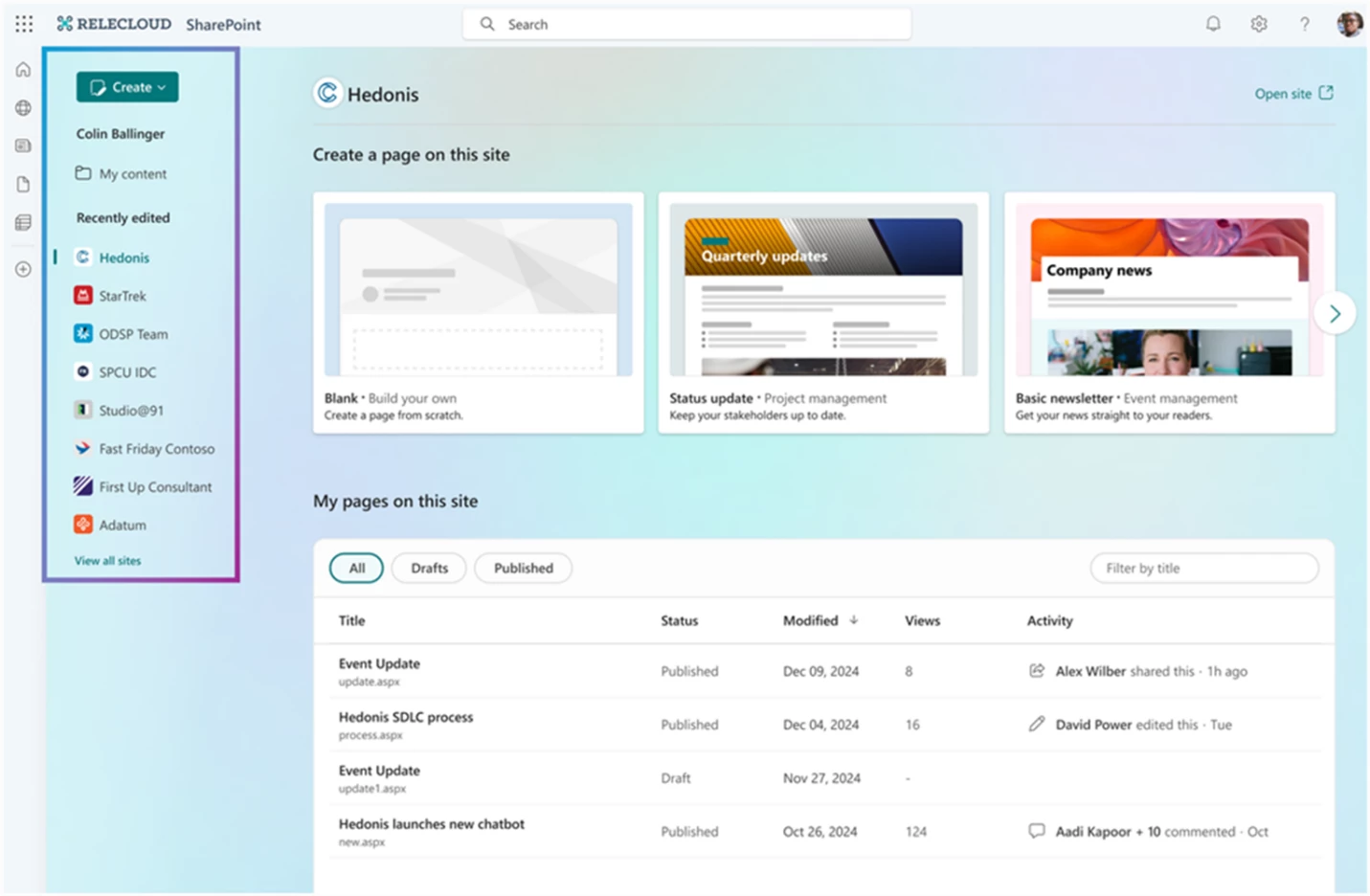Choose the Blank page template card

479,313
